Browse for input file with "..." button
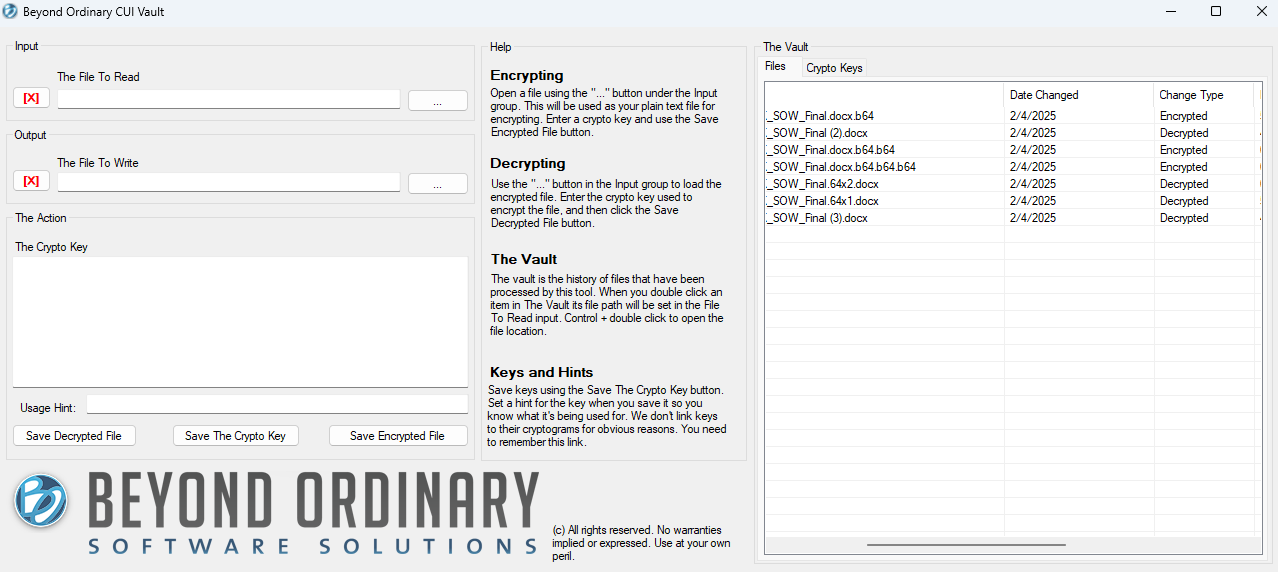The image size is (1278, 572). click(437, 101)
